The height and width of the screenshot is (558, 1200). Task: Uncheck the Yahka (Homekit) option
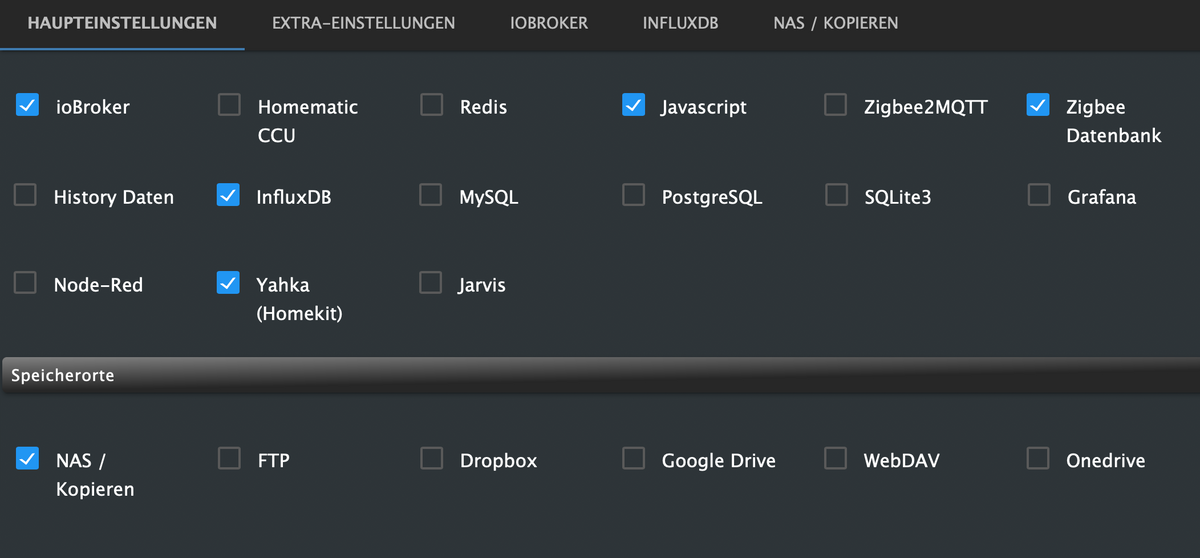228,283
